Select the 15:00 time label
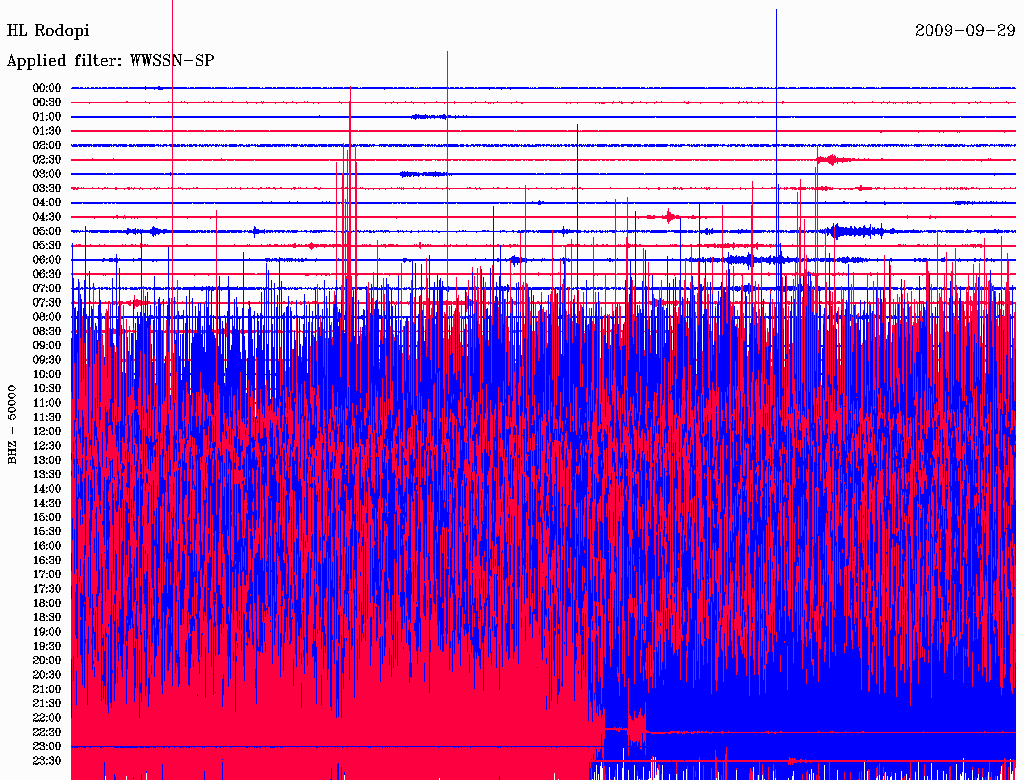 47,517
